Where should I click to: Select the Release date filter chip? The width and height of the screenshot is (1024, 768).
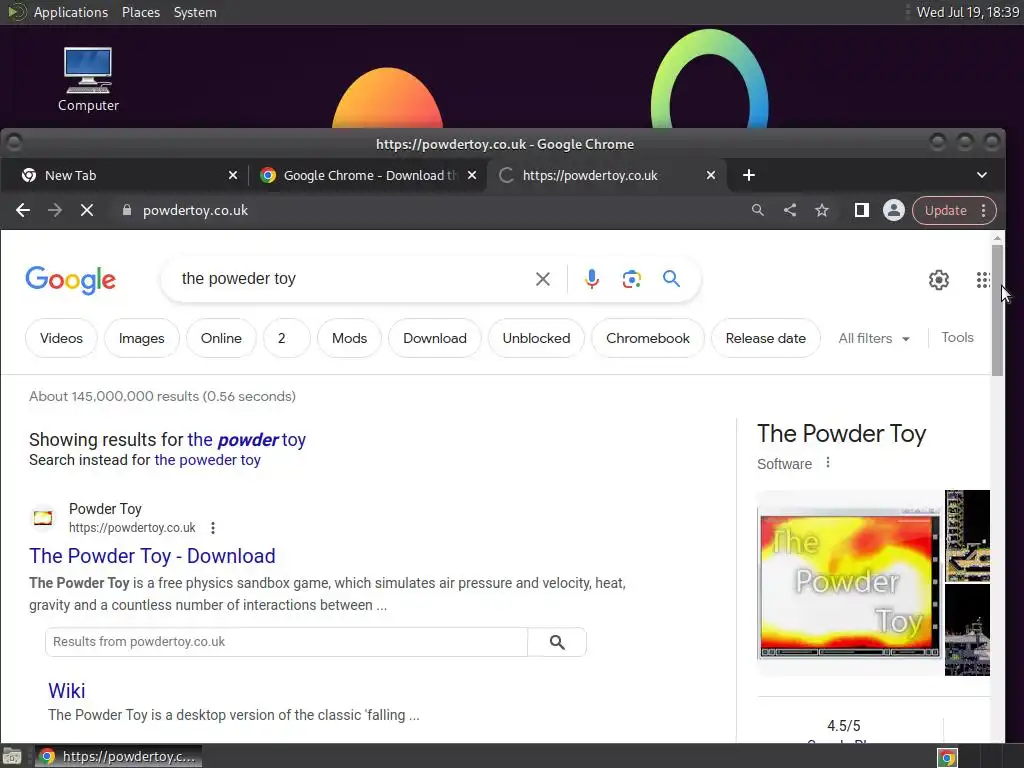pyautogui.click(x=765, y=338)
